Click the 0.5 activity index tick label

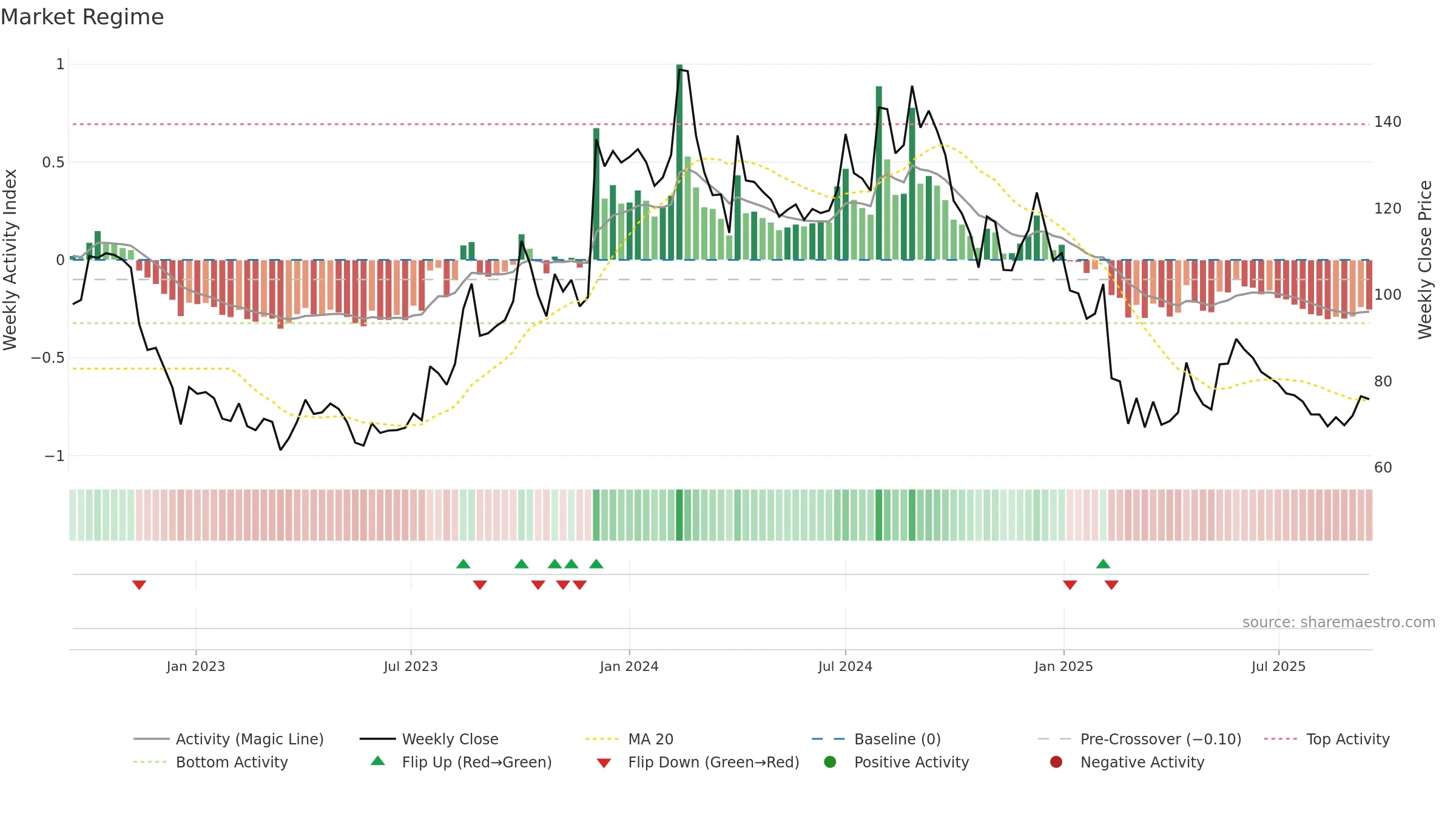53,162
